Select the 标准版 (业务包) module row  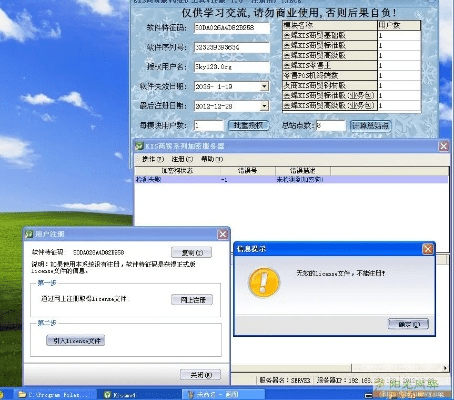coord(330,95)
